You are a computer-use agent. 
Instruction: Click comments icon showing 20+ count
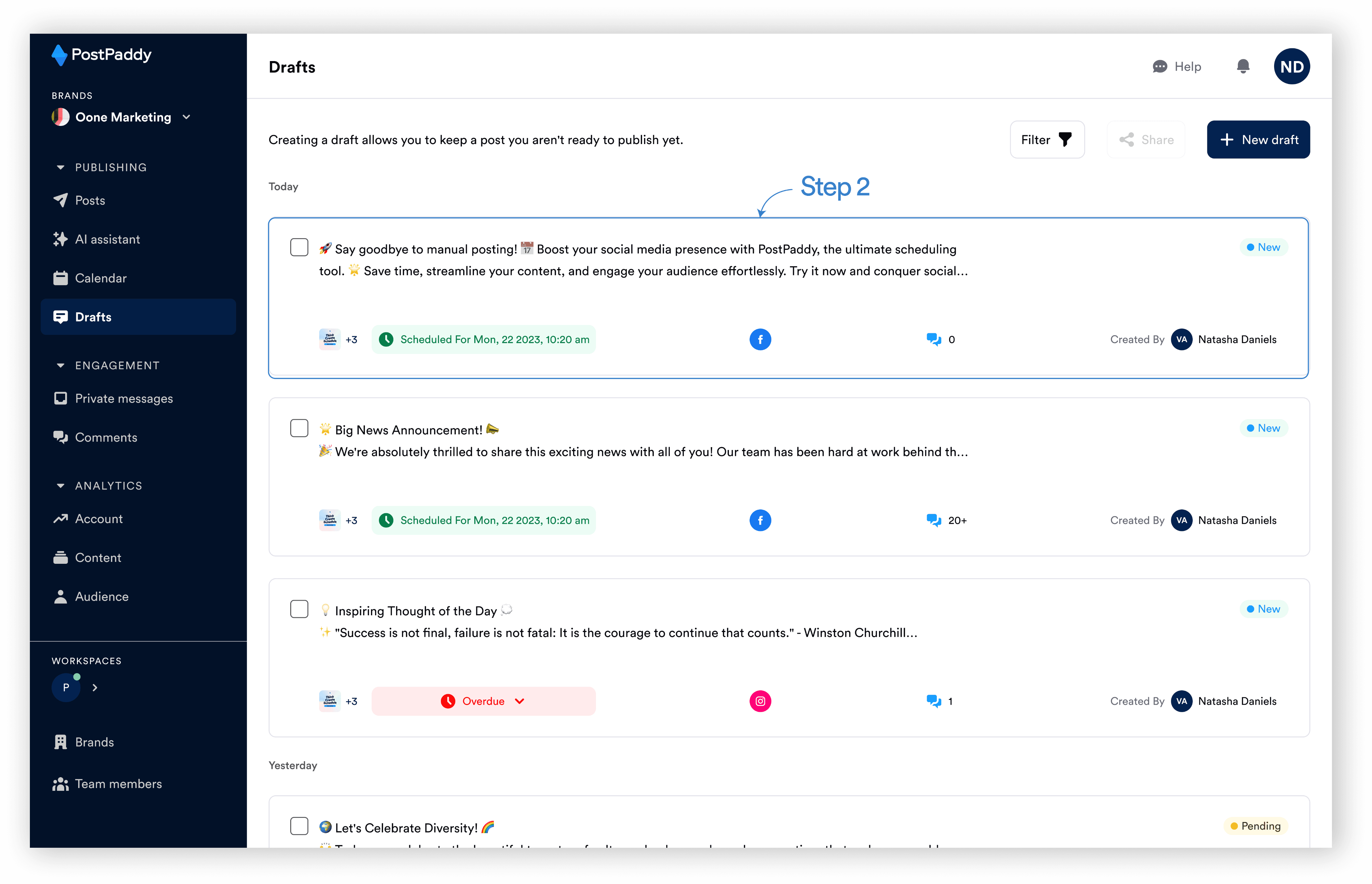[x=934, y=520]
